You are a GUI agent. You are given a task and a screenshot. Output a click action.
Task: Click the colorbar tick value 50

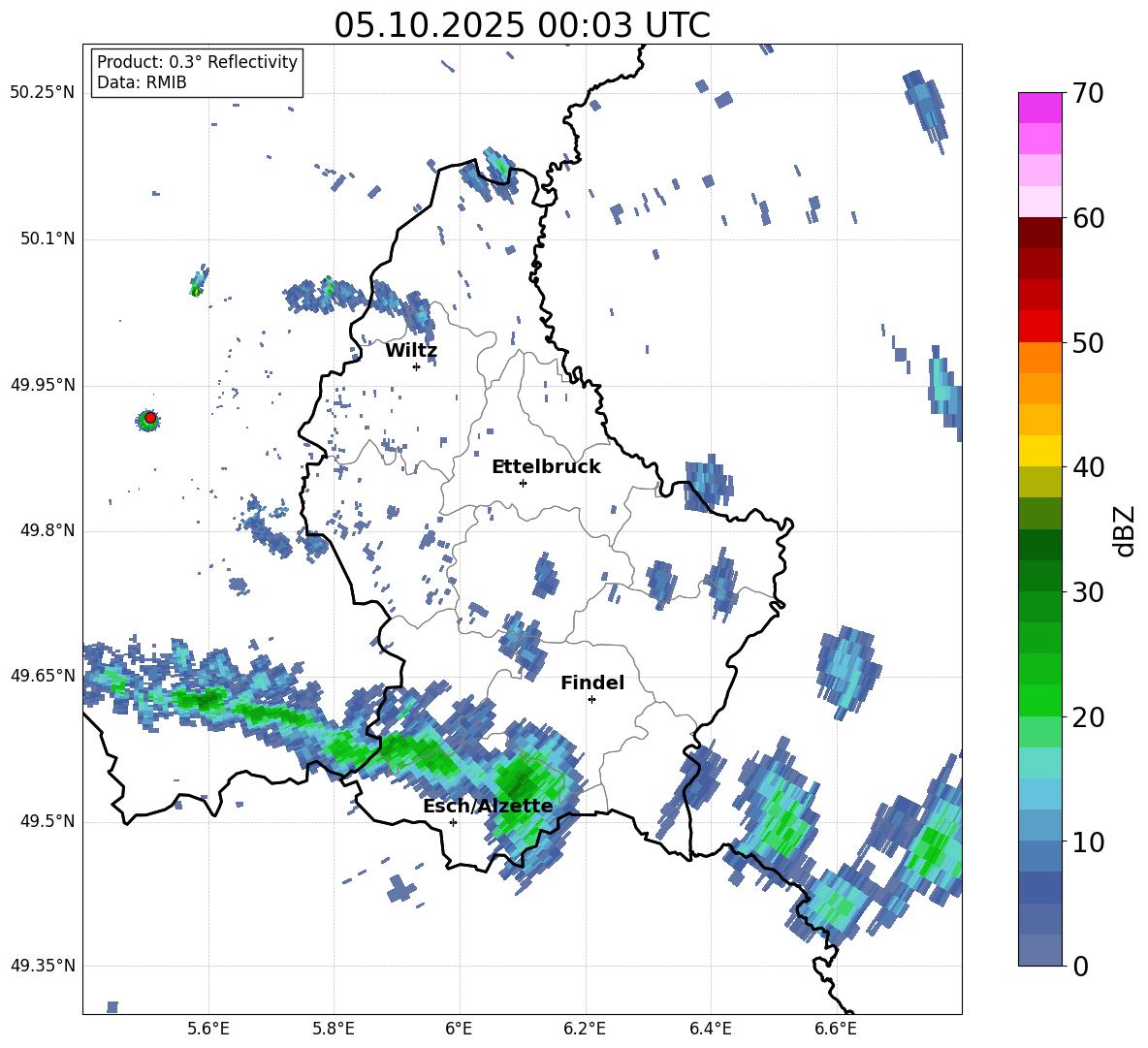point(1088,342)
